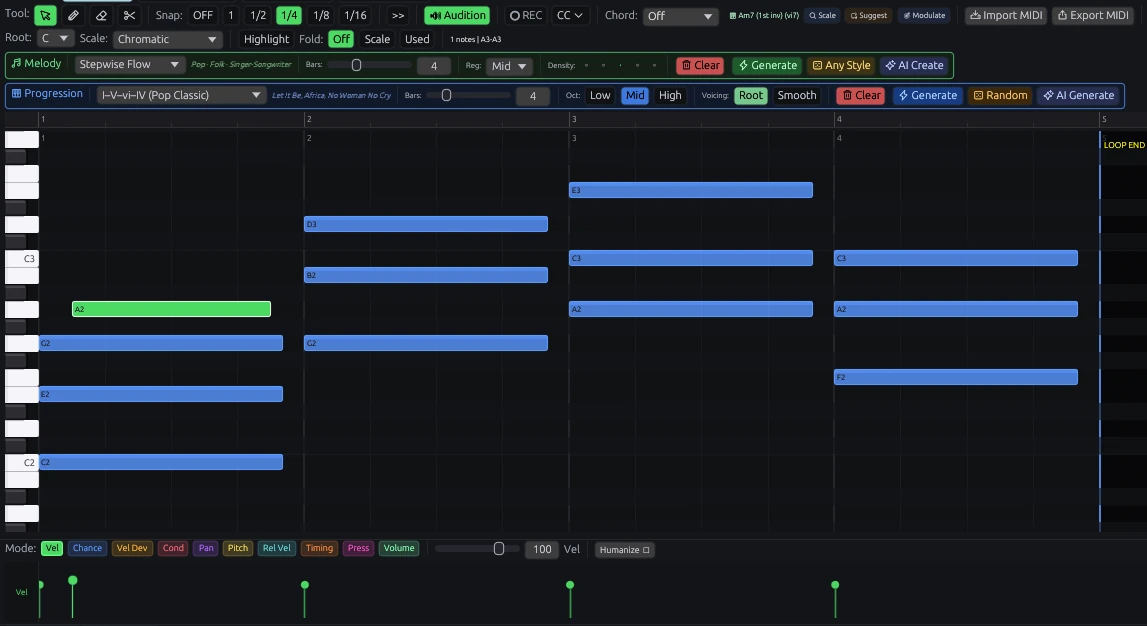The width and height of the screenshot is (1147, 626).
Task: Select the eraser tool
Action: point(102,15)
